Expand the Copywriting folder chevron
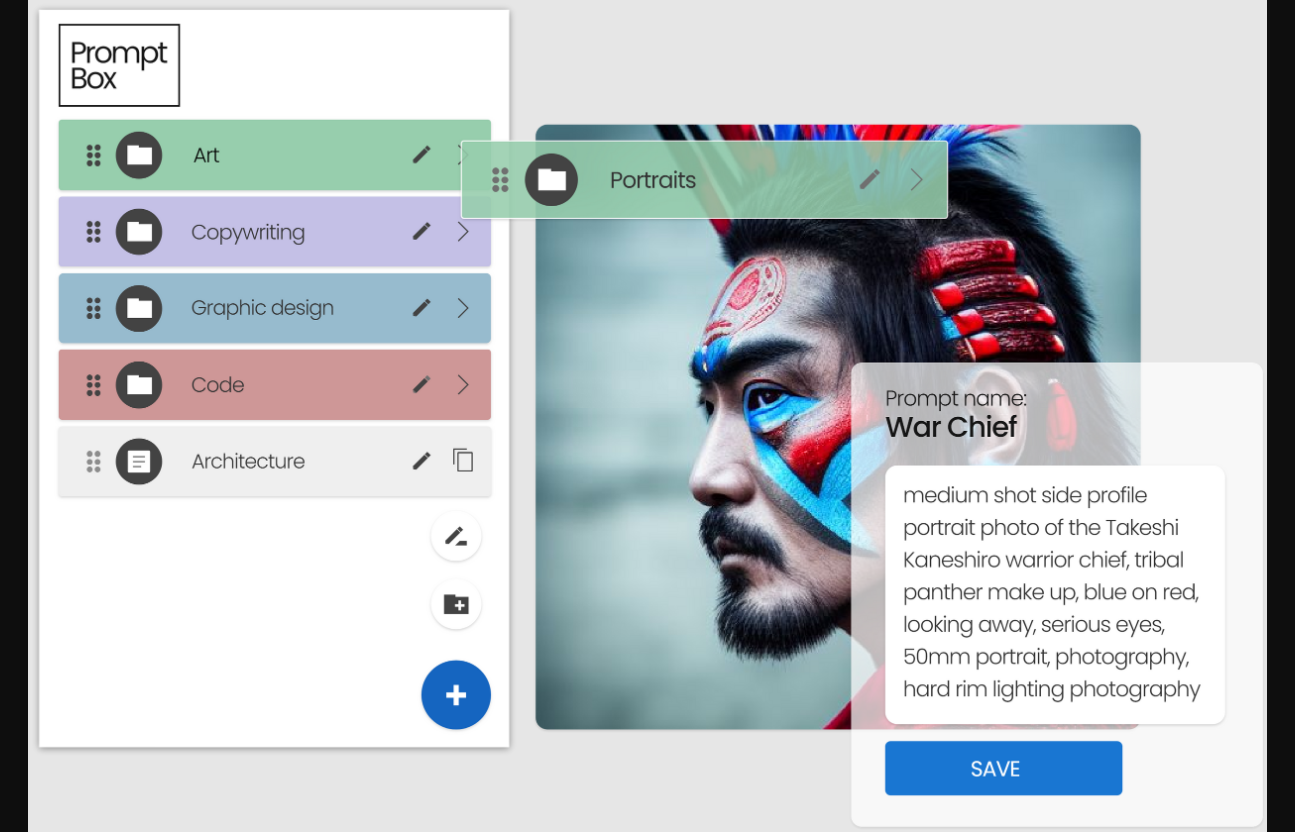1295x832 pixels. click(x=463, y=232)
